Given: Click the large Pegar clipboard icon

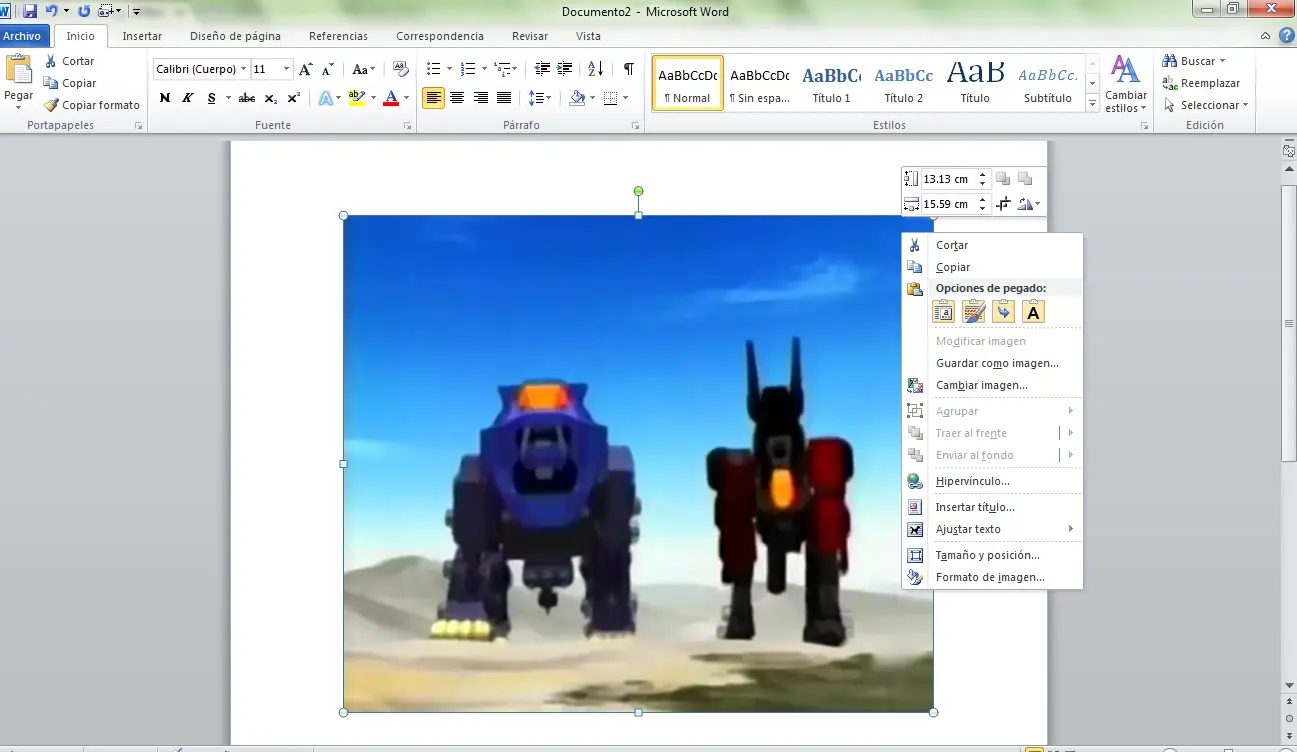Looking at the screenshot, I should pos(19,71).
